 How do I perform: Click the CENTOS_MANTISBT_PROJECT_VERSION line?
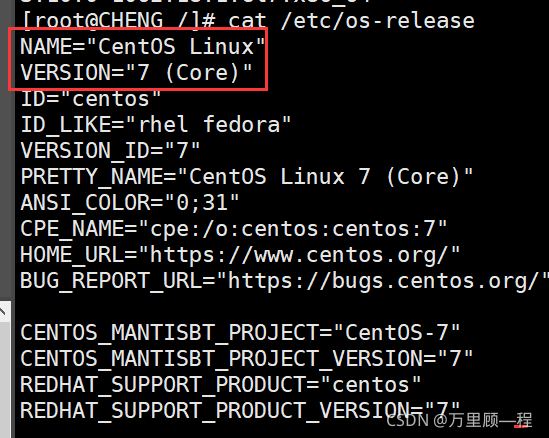tap(246, 359)
